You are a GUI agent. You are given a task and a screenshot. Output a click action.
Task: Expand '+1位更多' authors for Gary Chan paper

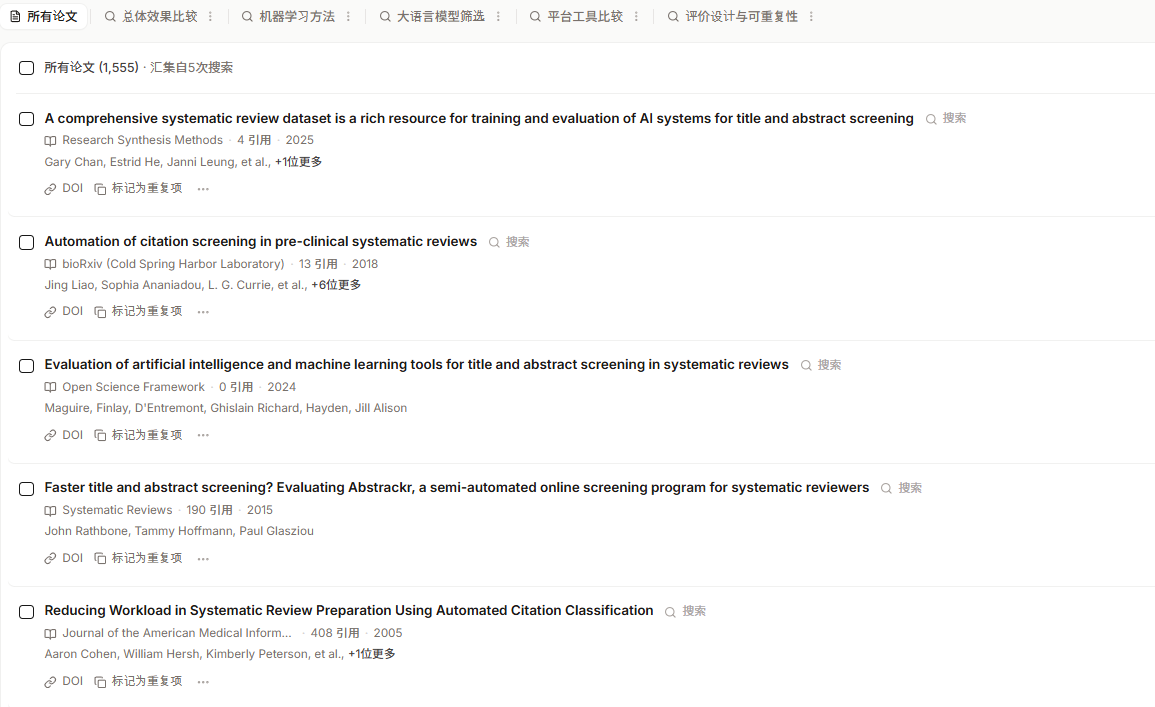pos(298,162)
